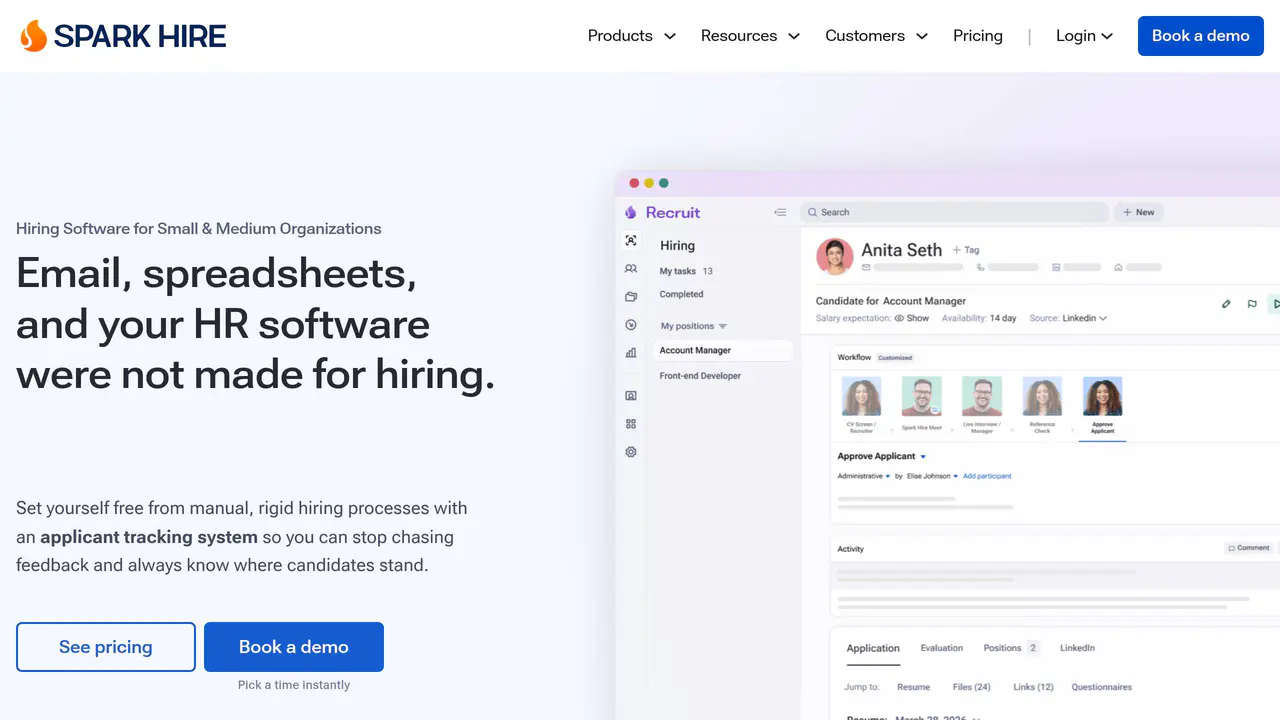This screenshot has width=1280, height=720.
Task: Jump to Resume section
Action: (x=913, y=687)
